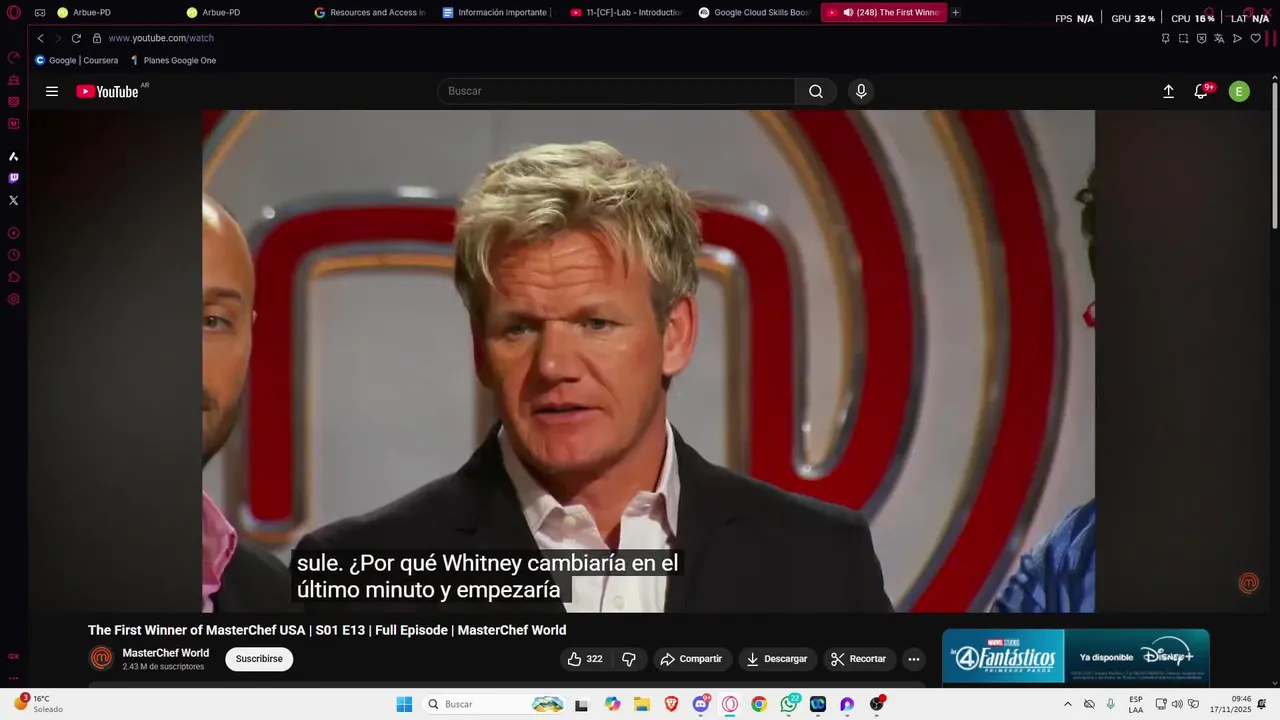Start voice search with microphone
1280x720 pixels.
[x=861, y=91]
